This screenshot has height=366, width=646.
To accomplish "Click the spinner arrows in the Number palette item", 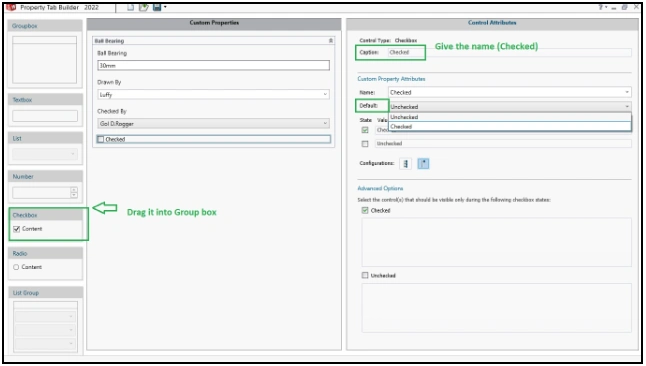I will click(74, 192).
